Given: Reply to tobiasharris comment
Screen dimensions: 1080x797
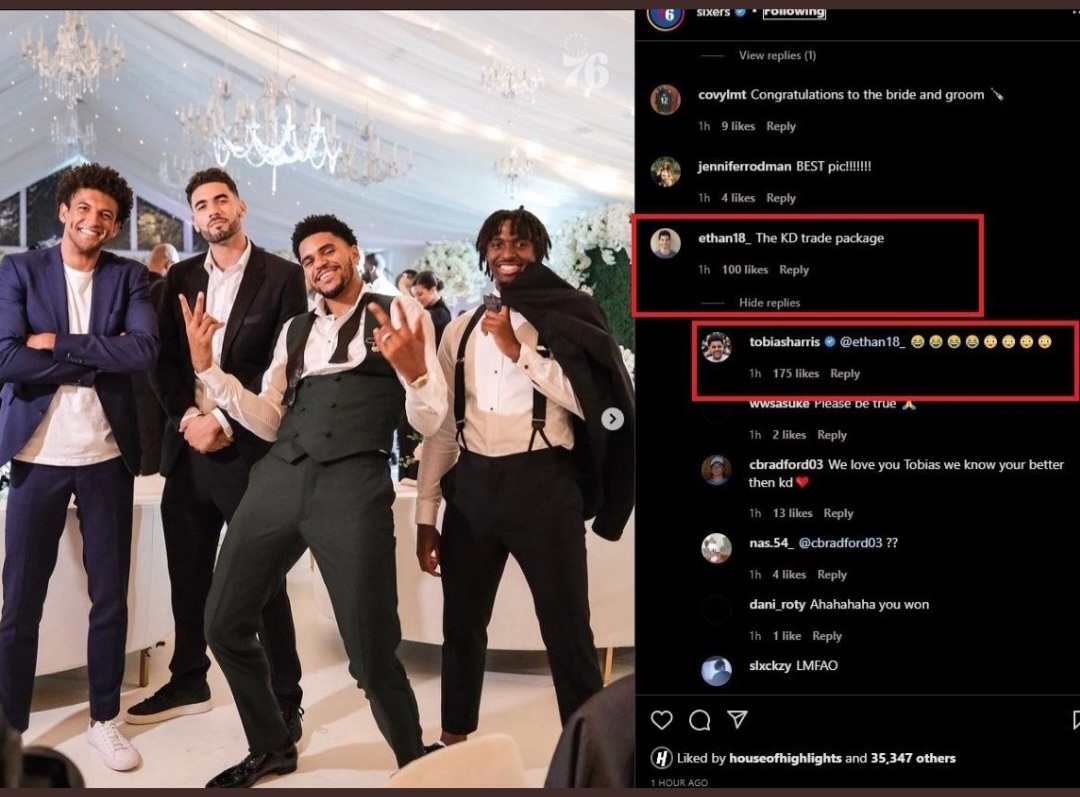Looking at the screenshot, I should tap(845, 374).
